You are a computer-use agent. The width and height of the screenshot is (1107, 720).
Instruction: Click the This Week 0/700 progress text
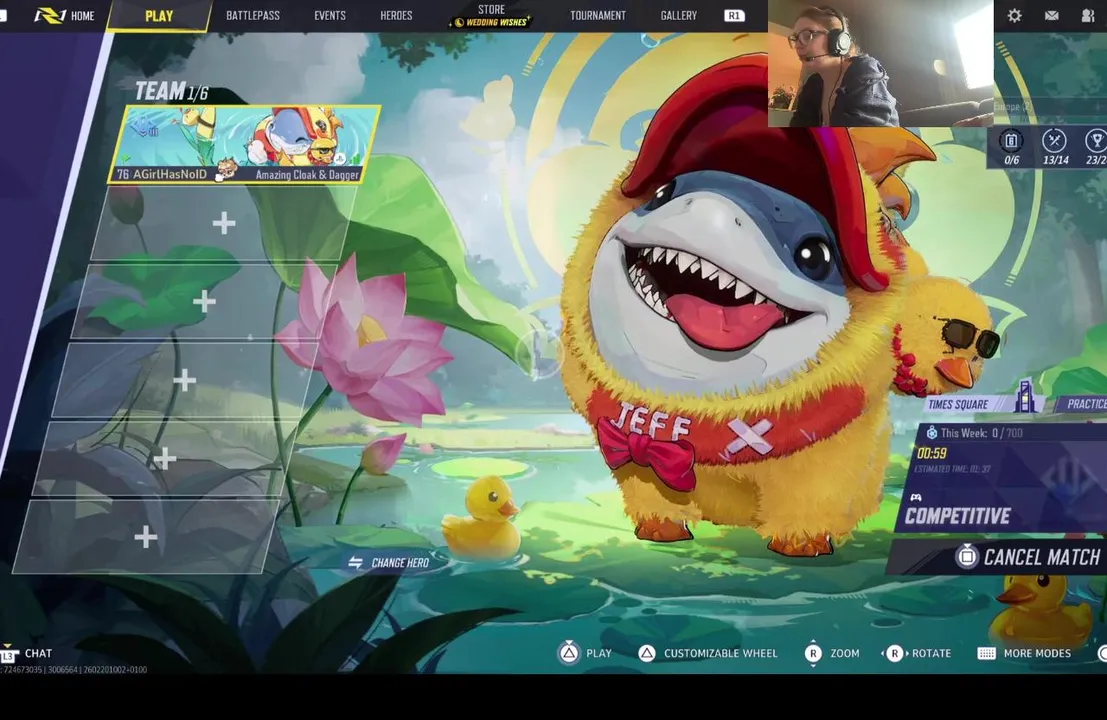click(x=981, y=433)
